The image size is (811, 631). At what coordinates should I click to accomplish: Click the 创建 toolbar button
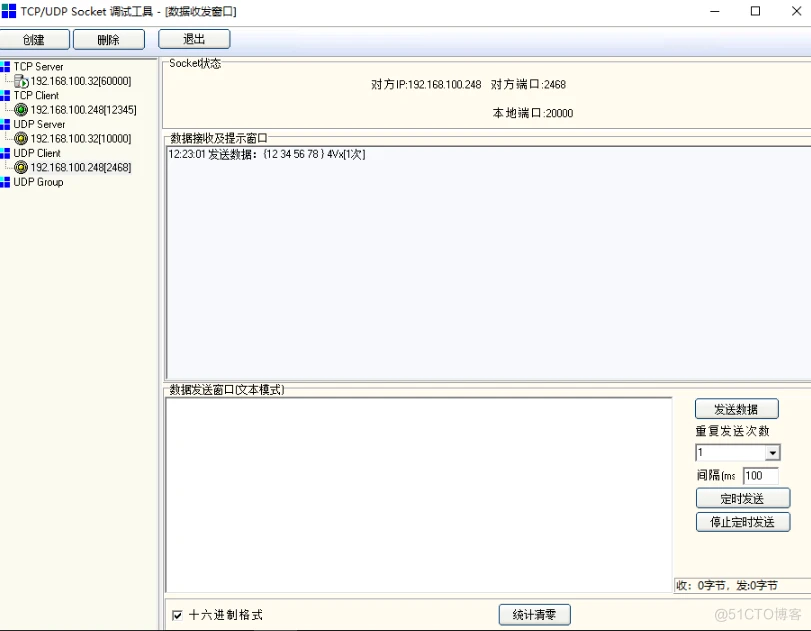tap(35, 39)
